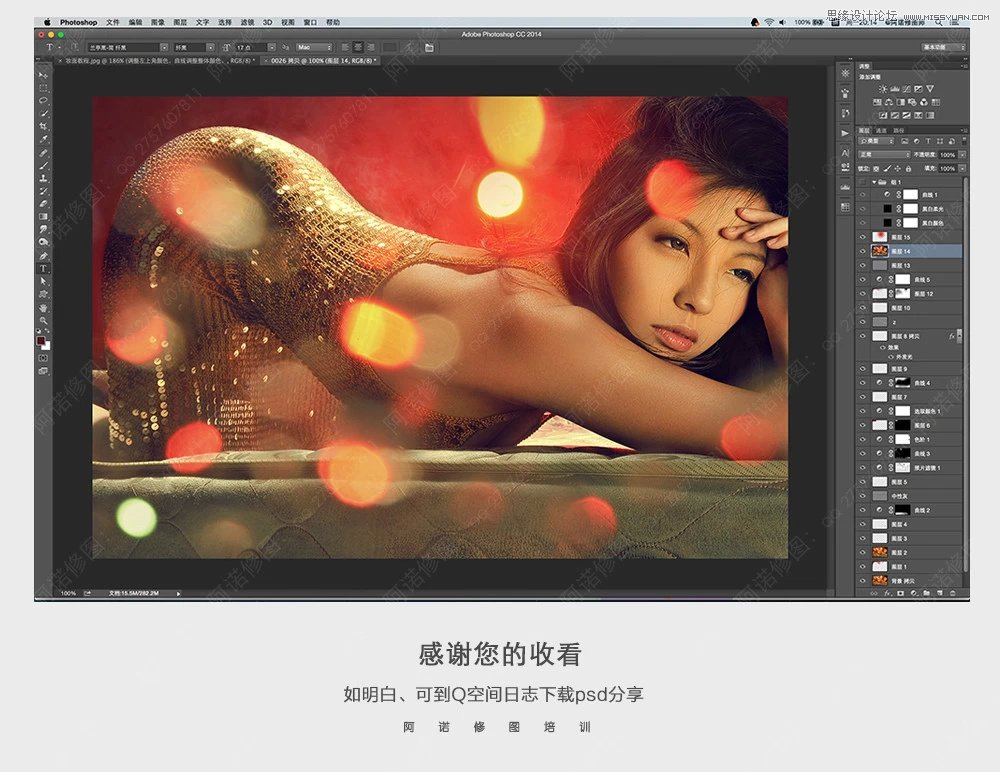
Task: Select the Move tool
Action: [x=43, y=75]
